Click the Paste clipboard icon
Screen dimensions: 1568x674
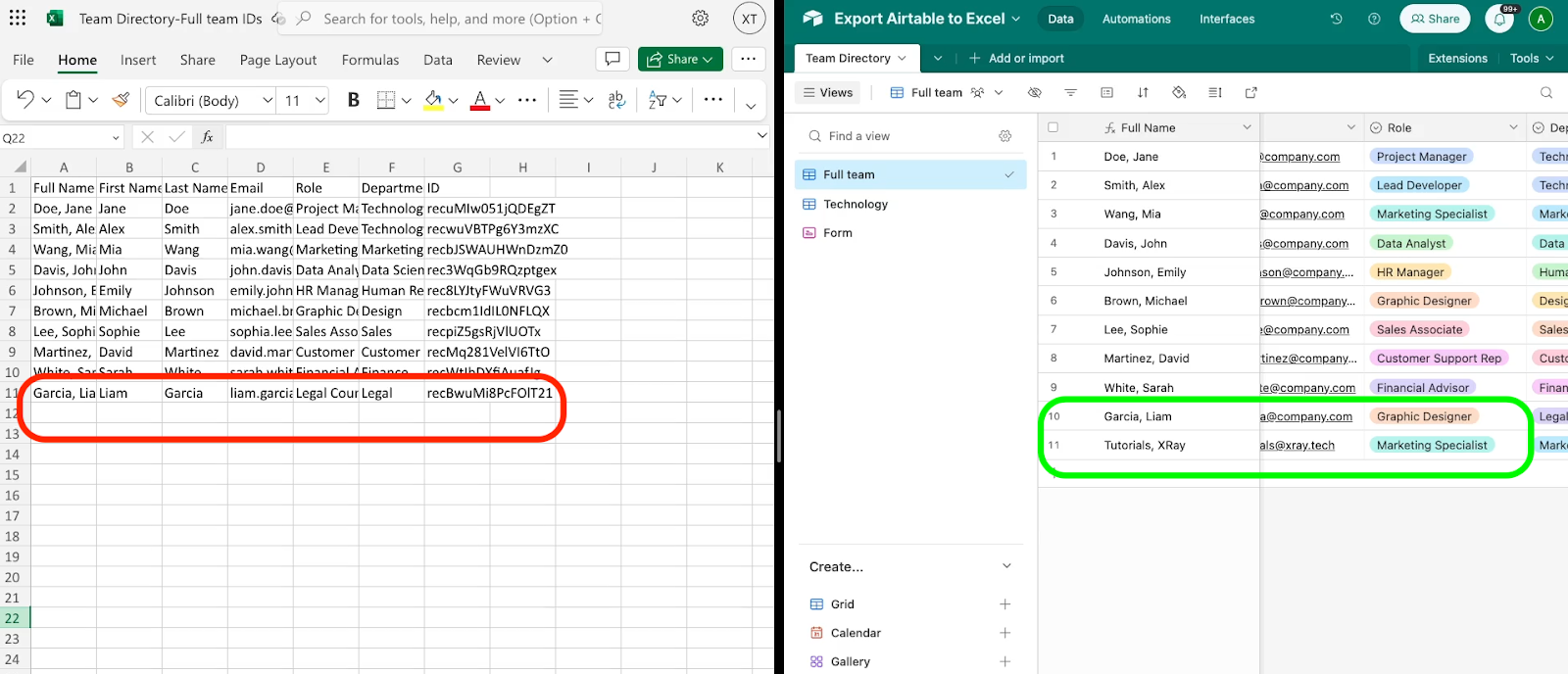point(73,99)
